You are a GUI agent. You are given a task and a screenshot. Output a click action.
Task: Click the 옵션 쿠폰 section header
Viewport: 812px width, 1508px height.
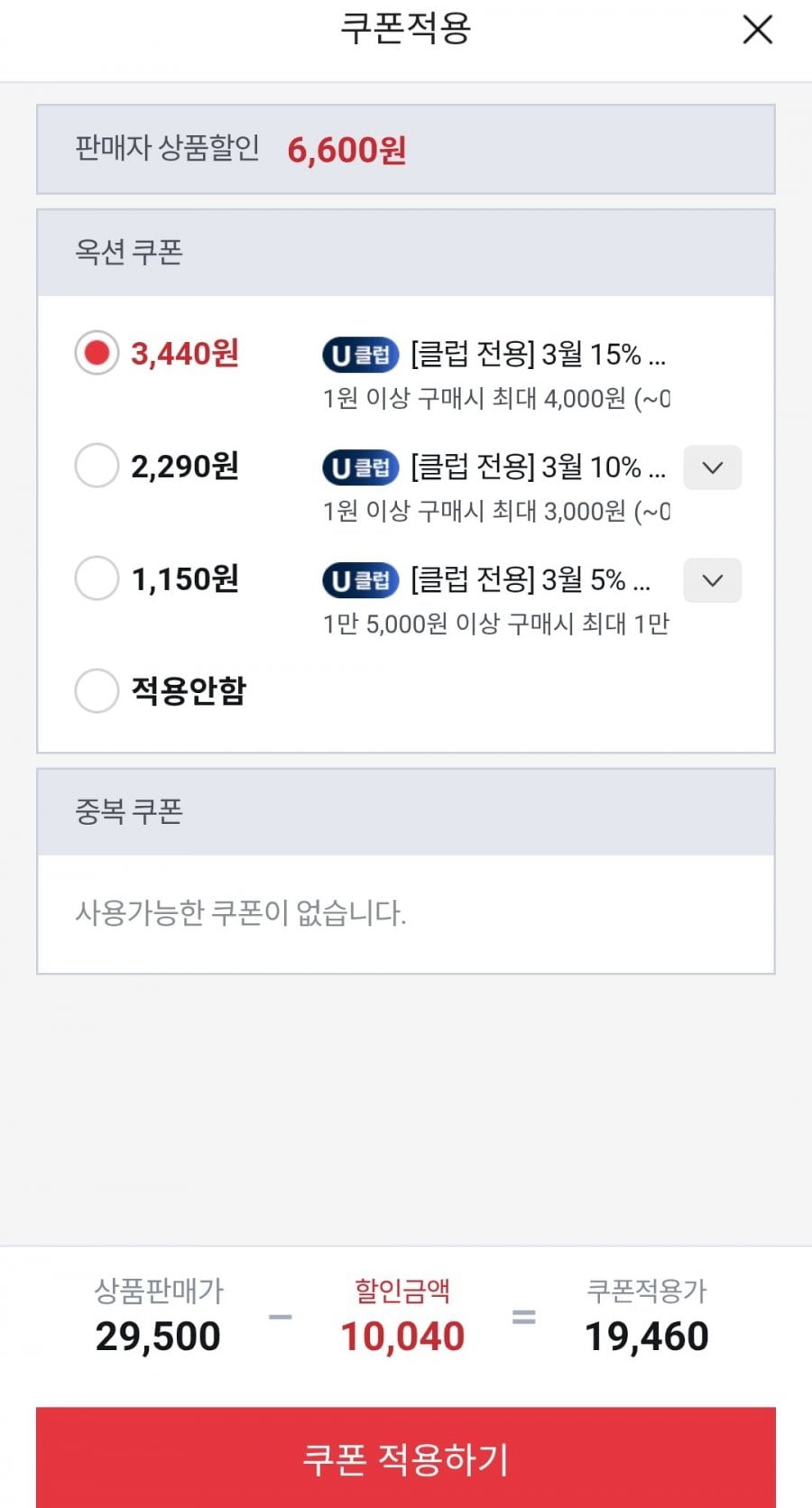[129, 252]
